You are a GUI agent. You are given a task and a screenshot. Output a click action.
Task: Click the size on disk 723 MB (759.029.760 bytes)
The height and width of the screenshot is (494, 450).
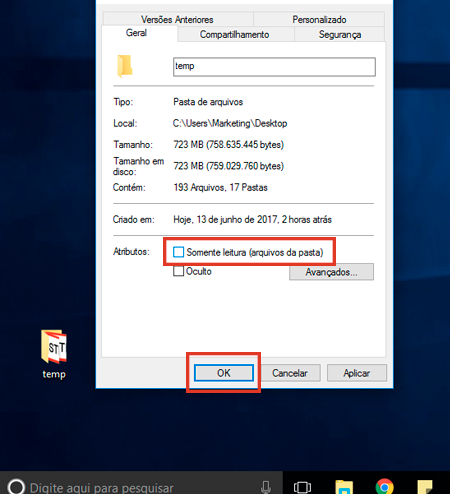(x=229, y=166)
